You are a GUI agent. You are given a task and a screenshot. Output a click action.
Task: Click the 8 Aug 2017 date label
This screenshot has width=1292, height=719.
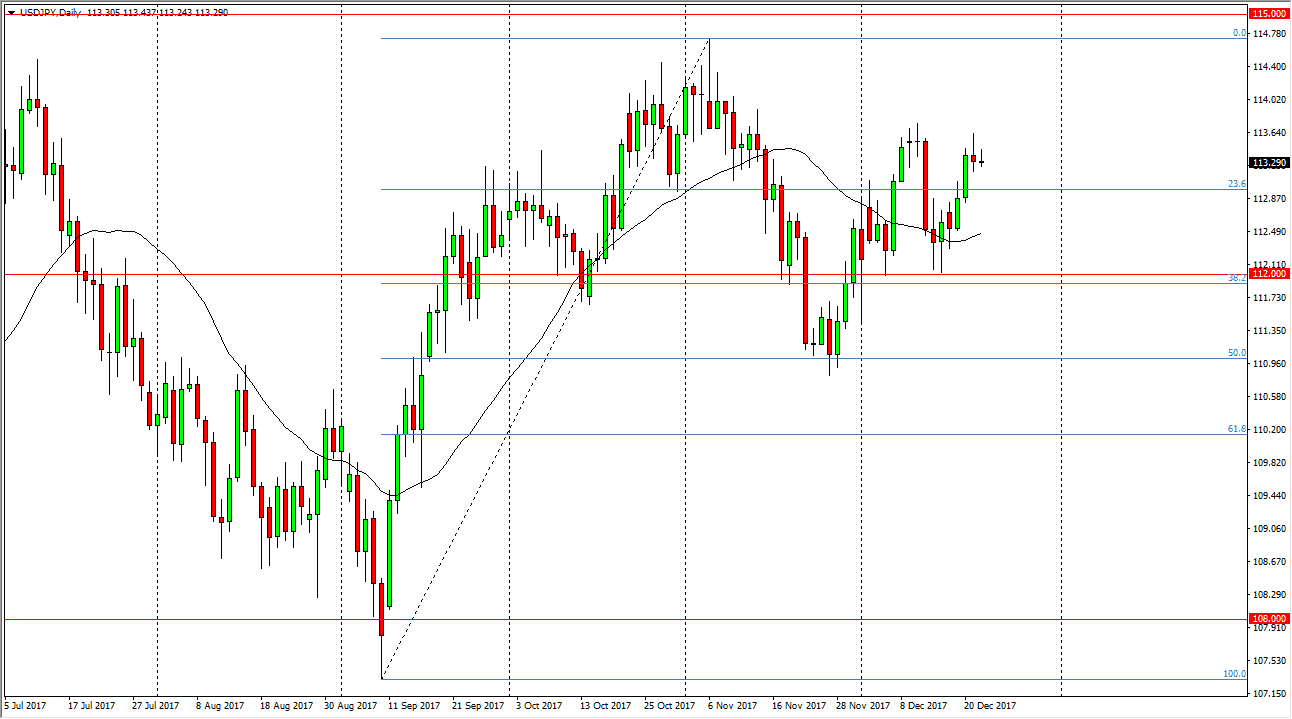(221, 706)
